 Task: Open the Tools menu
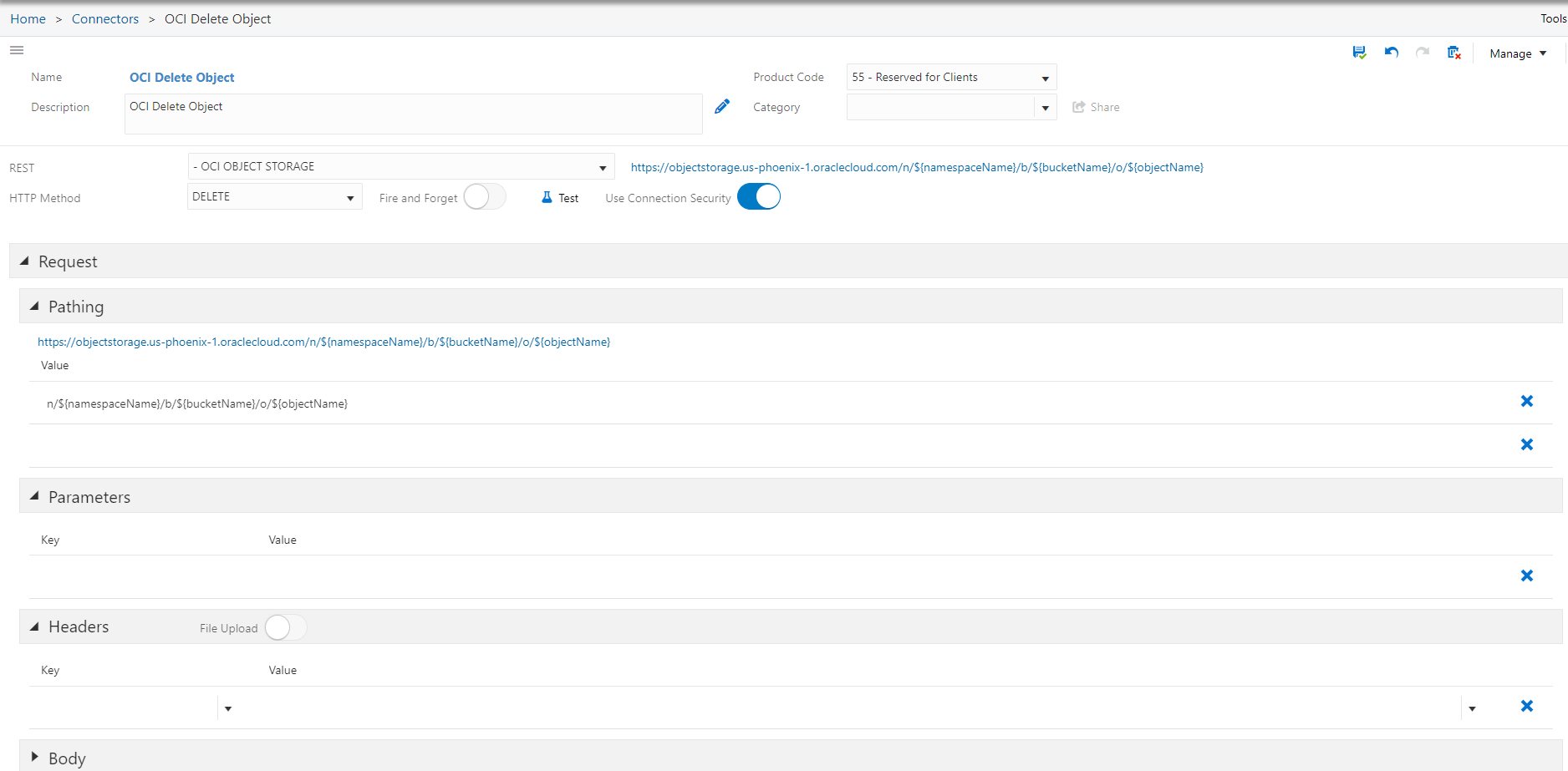1554,18
